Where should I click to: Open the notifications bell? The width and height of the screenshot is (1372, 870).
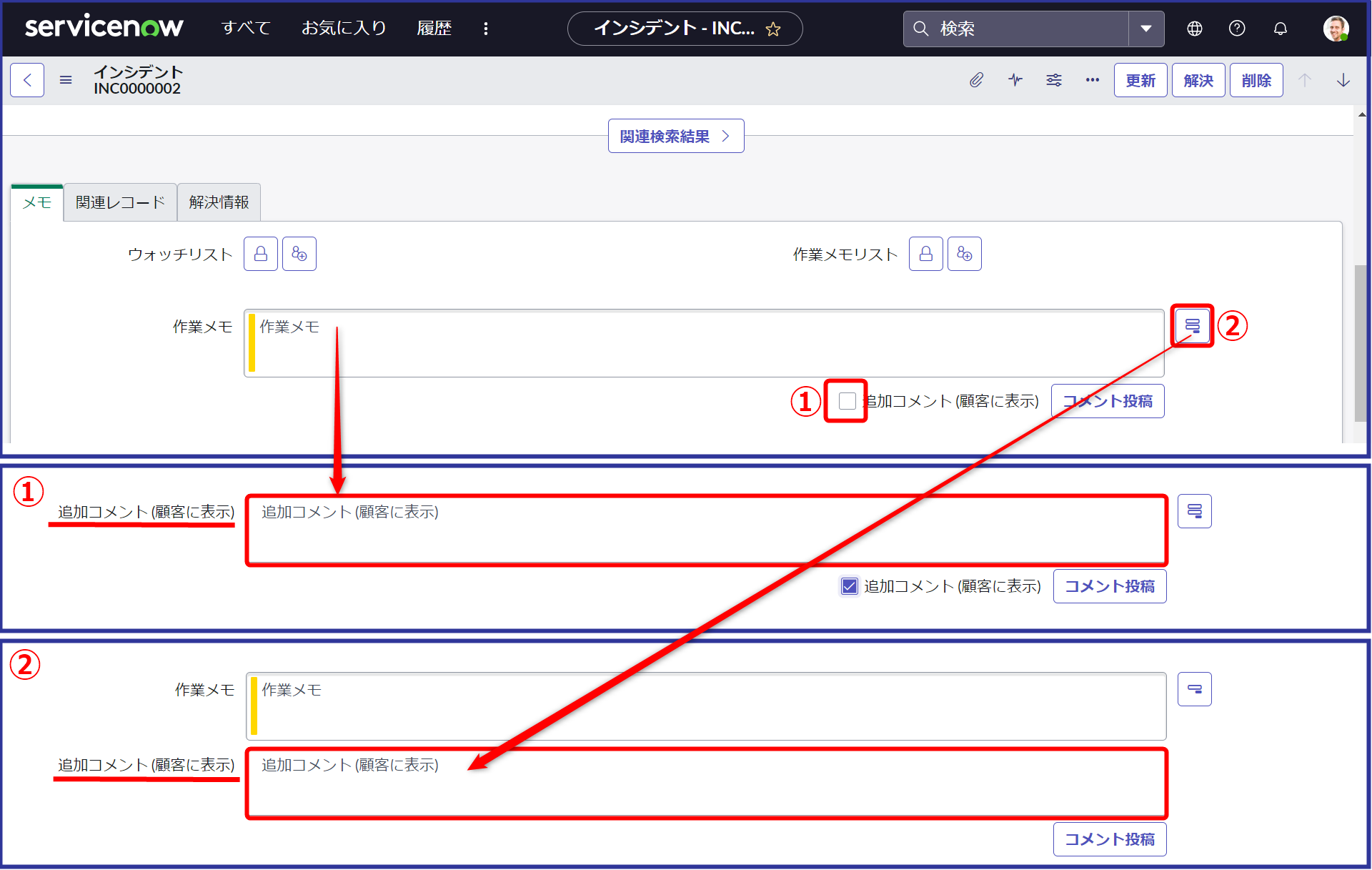tap(1280, 29)
